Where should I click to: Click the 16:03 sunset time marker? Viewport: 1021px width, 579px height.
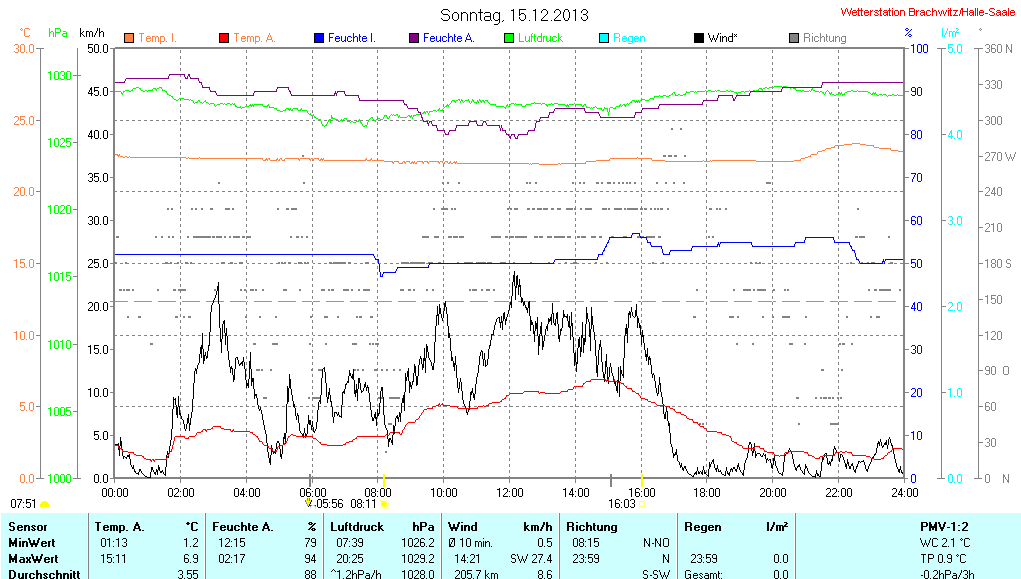pos(622,504)
